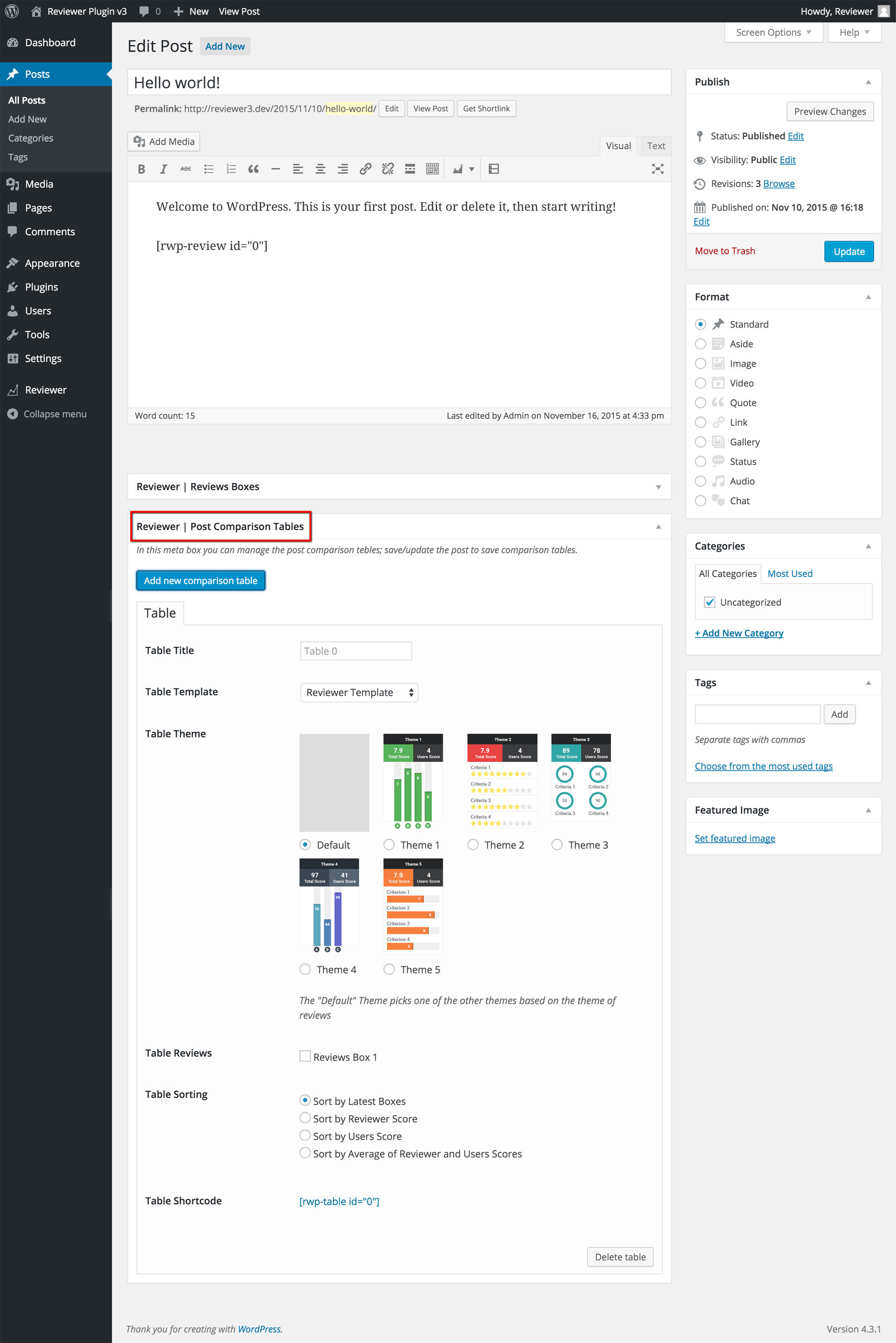Open the Plugins menu

41,286
